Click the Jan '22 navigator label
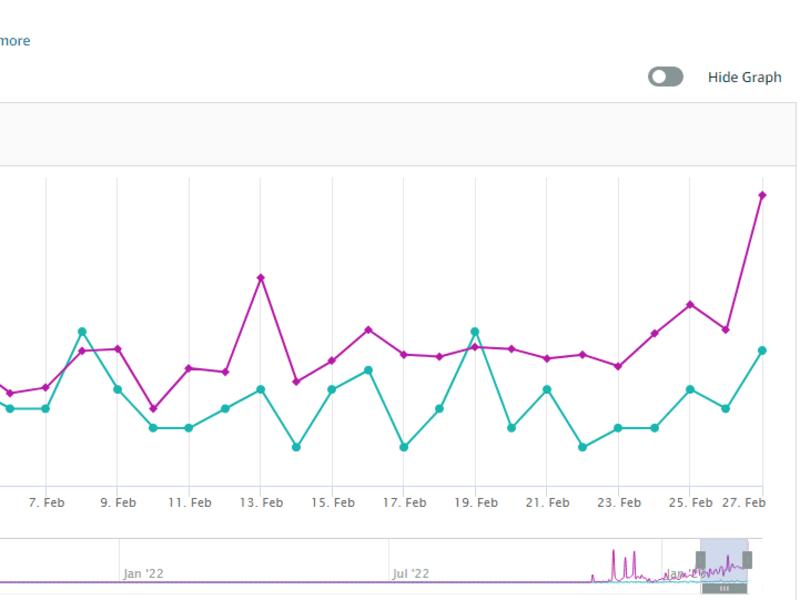The image size is (800, 600). tap(143, 574)
